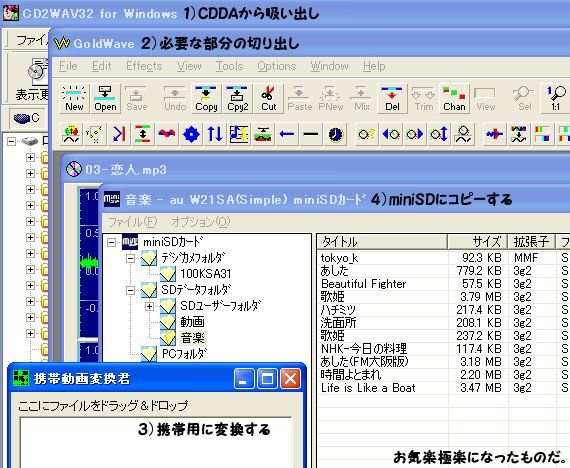Open the Effects menu

coord(144,66)
